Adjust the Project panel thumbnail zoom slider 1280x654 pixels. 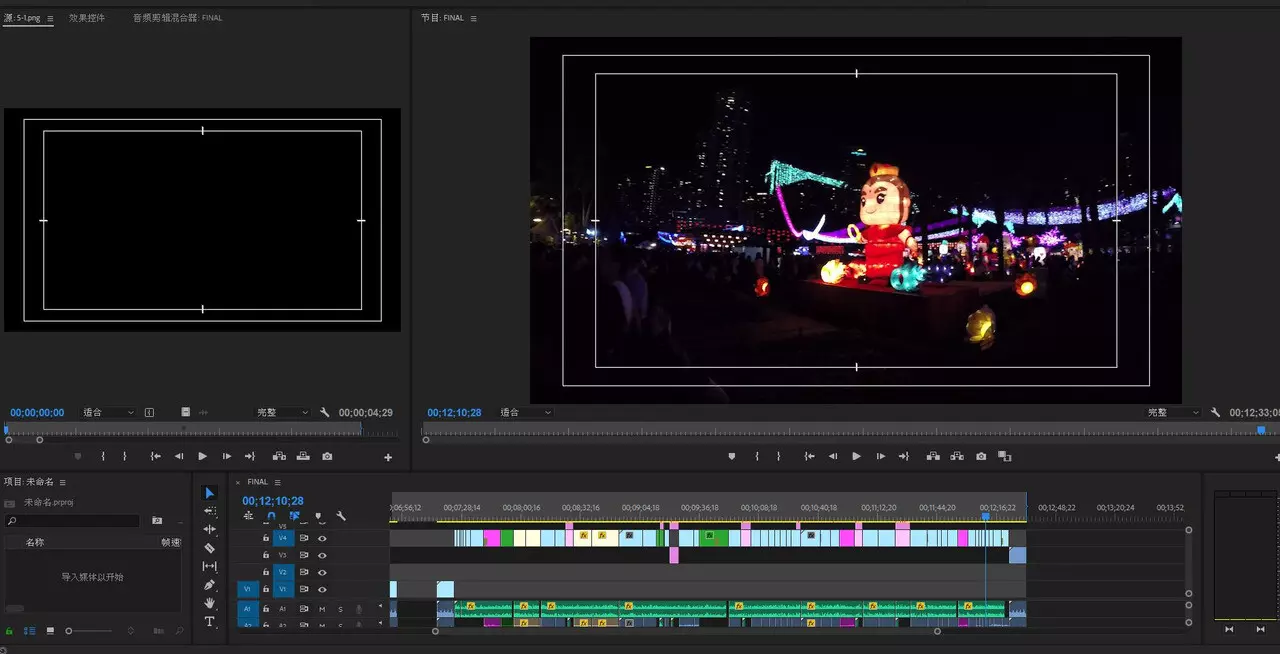pyautogui.click(x=70, y=631)
